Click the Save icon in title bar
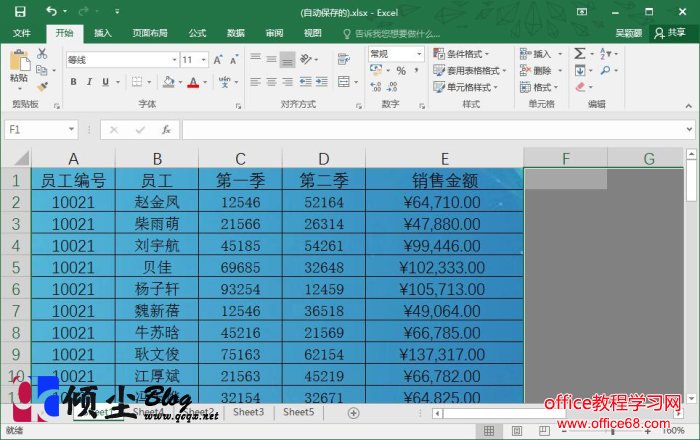Image resolution: width=700 pixels, height=440 pixels. pos(20,12)
